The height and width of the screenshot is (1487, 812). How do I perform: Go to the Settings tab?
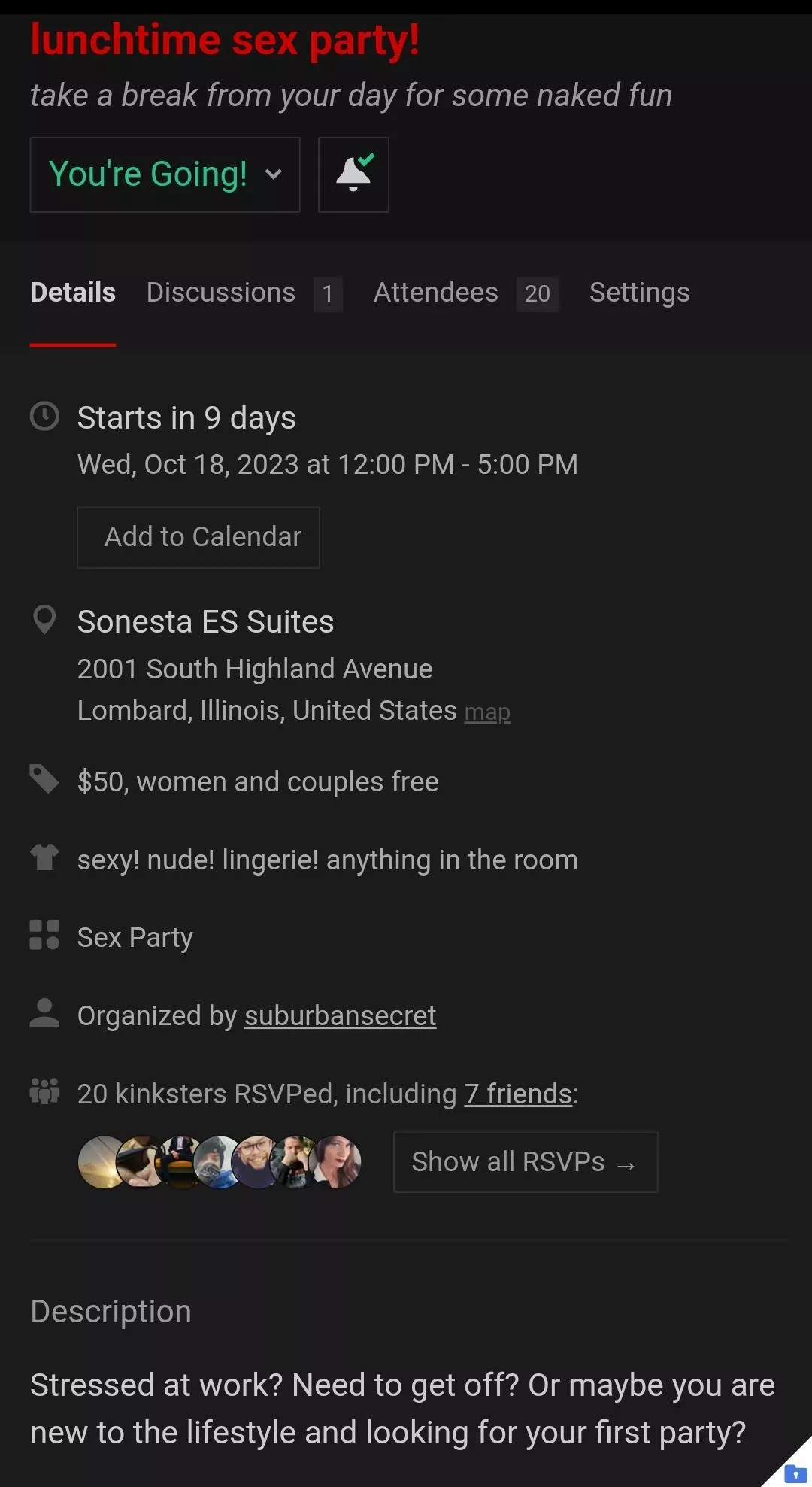639,293
